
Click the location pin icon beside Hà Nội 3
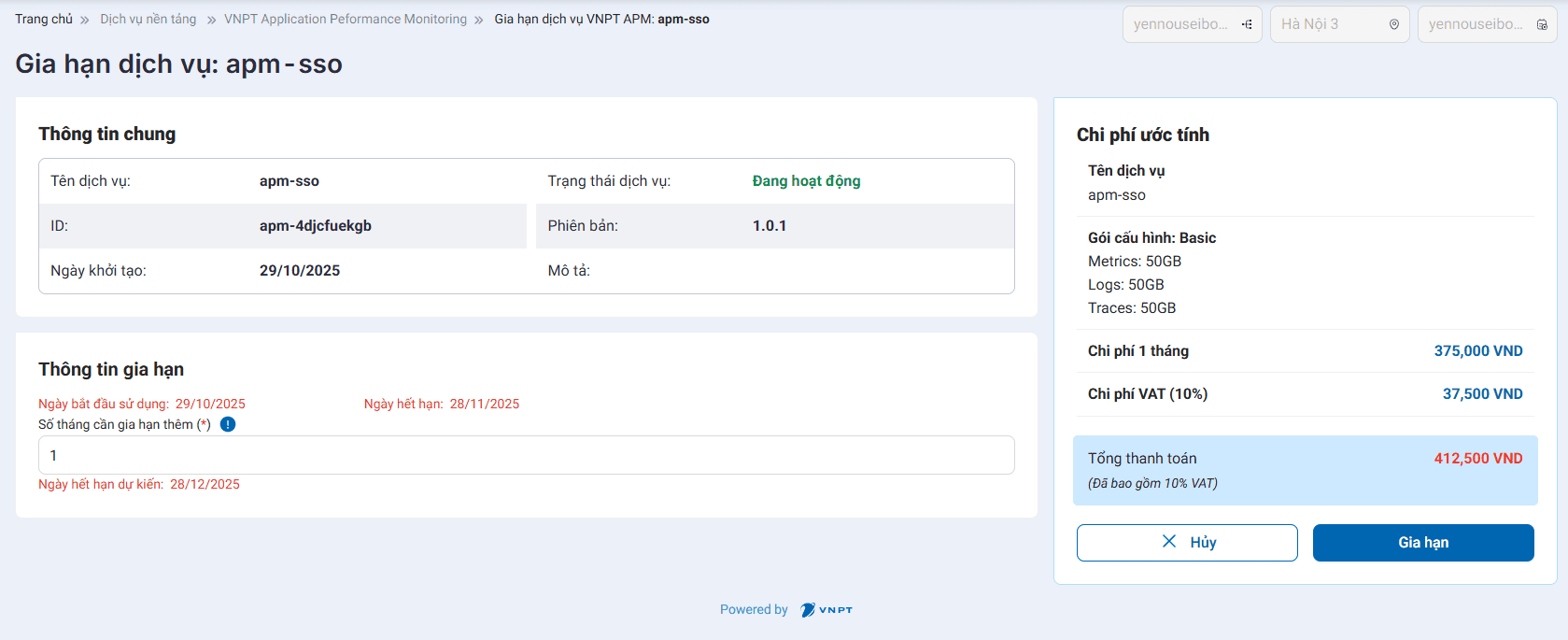(x=1394, y=24)
